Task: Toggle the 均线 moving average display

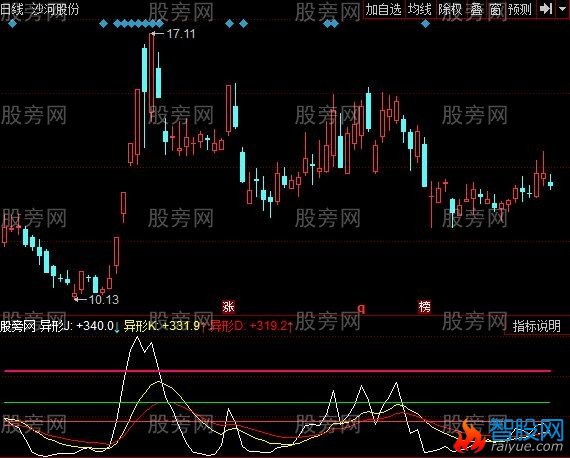Action: (420, 9)
